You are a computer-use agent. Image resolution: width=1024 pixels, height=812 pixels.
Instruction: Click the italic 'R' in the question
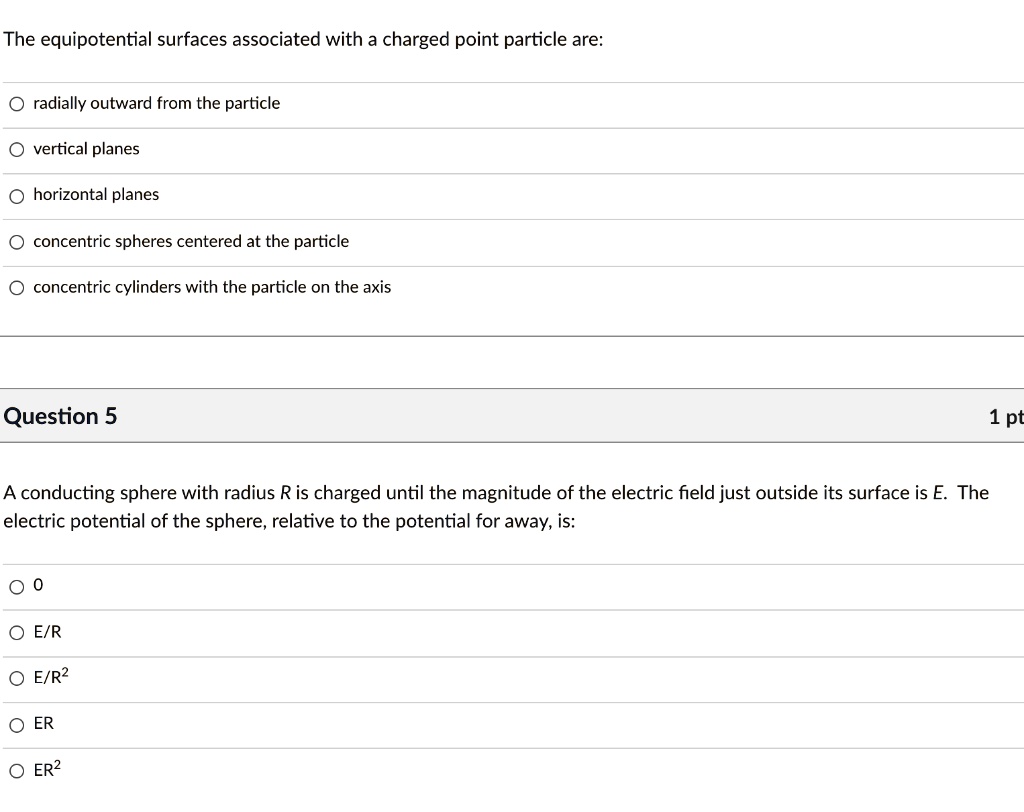point(286,493)
